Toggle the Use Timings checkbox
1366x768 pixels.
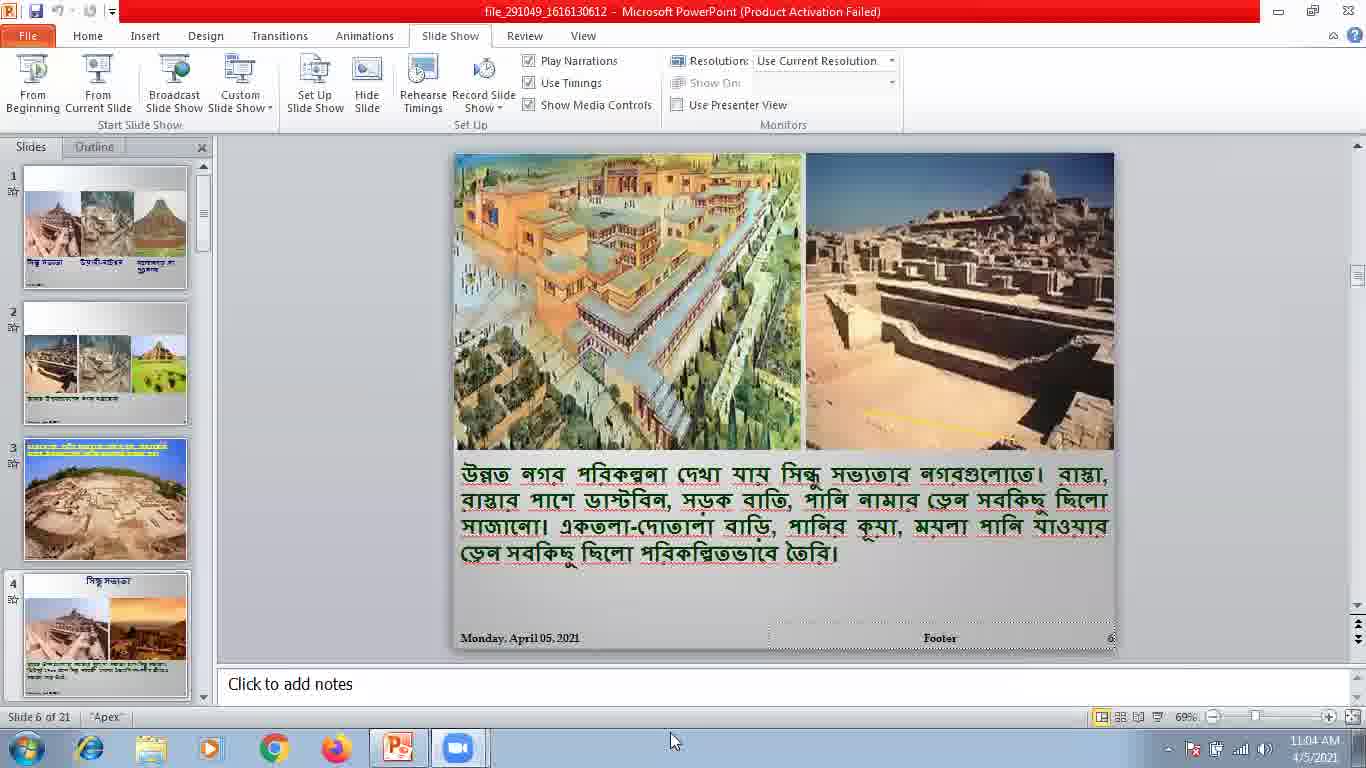529,83
